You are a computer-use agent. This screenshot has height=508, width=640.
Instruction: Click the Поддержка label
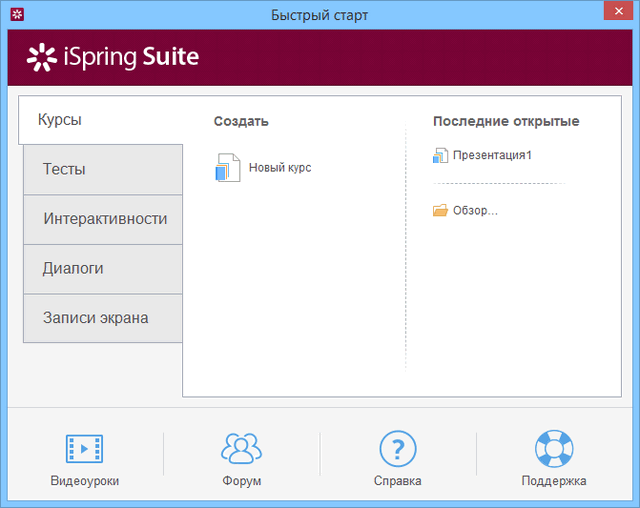coord(554,481)
